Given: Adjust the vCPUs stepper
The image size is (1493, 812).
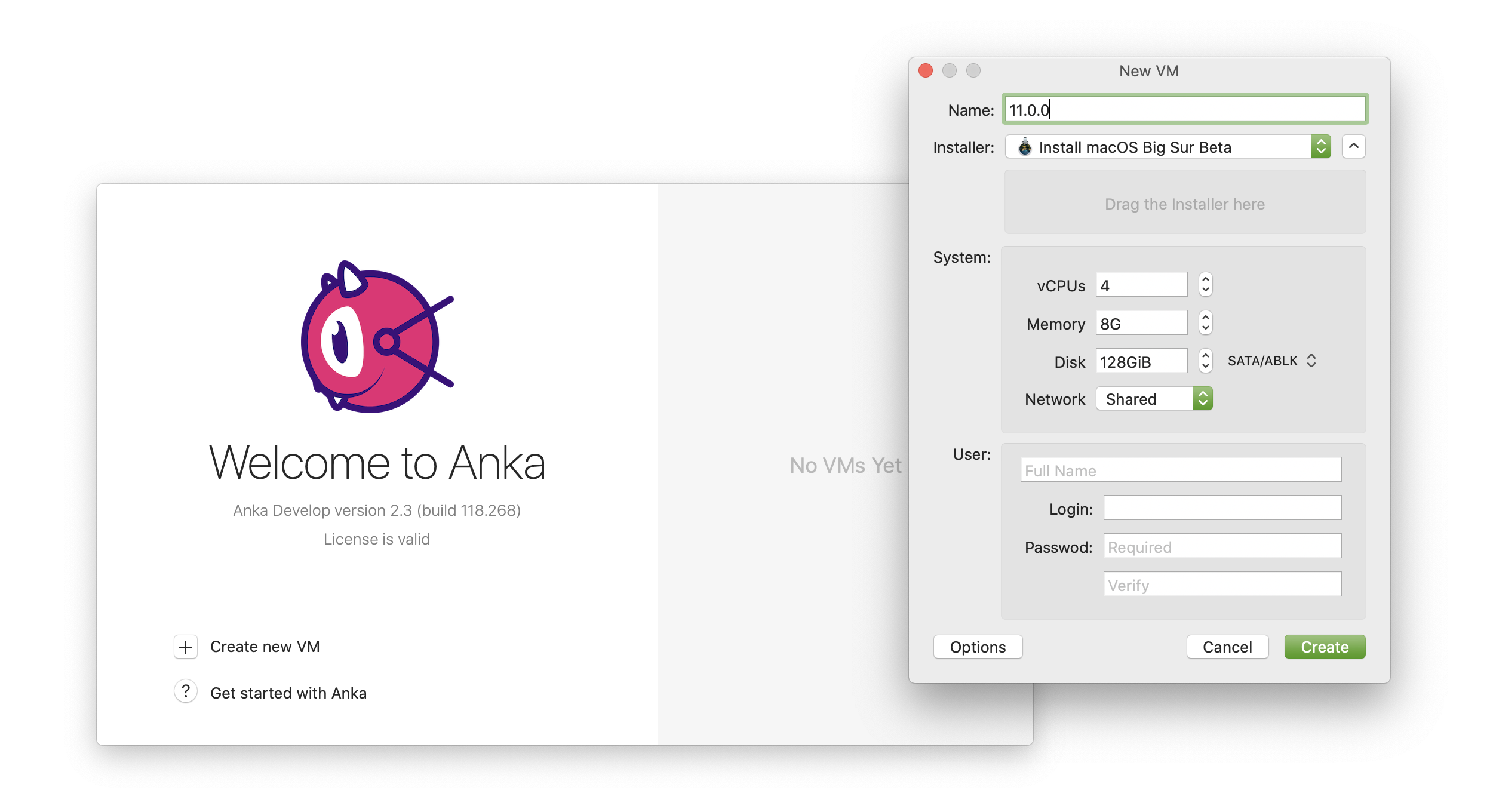Looking at the screenshot, I should [1205, 285].
